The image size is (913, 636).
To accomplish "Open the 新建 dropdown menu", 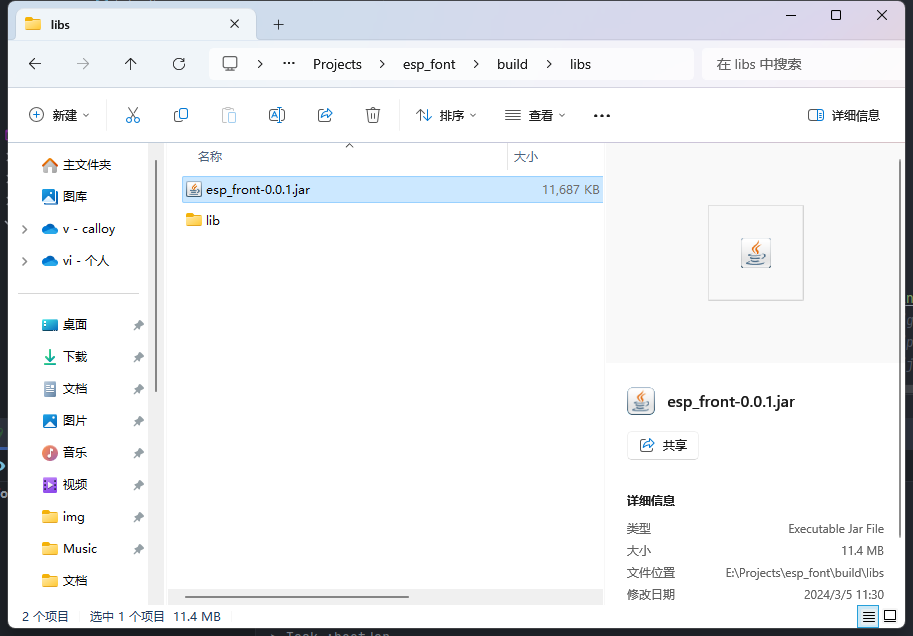I will click(x=59, y=115).
